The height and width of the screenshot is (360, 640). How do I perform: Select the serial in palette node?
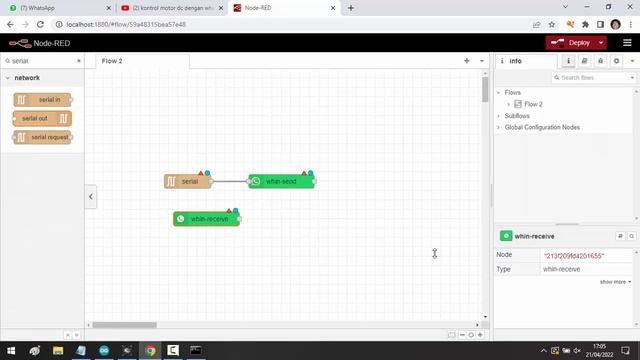[x=42, y=100]
